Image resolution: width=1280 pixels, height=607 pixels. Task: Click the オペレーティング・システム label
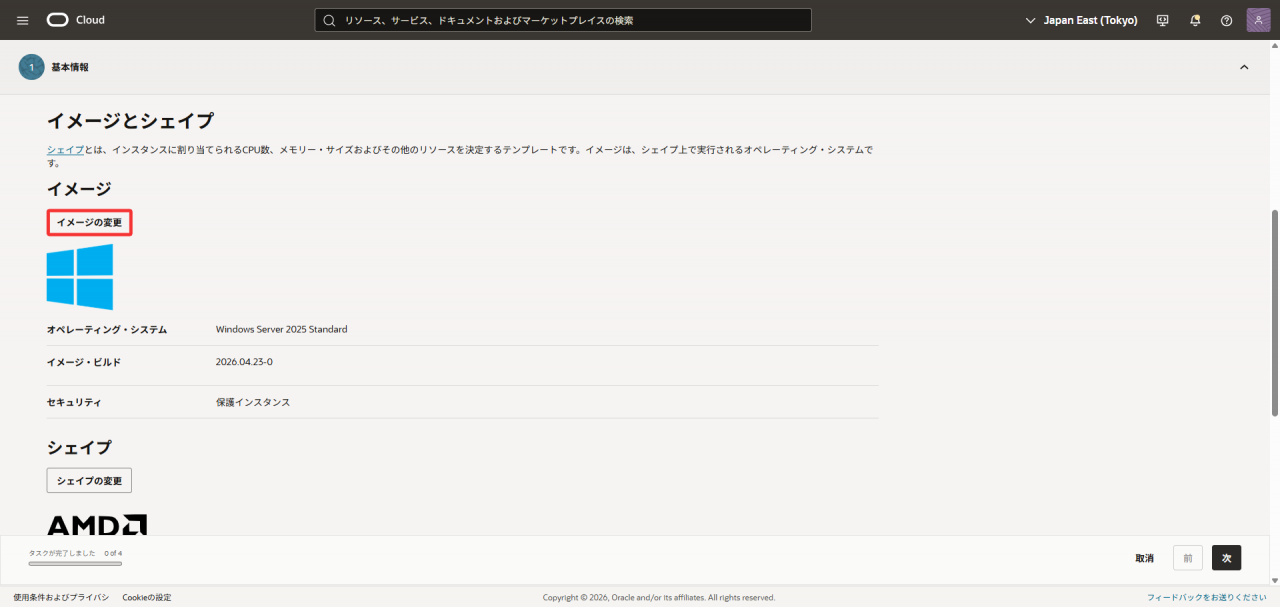(107, 329)
